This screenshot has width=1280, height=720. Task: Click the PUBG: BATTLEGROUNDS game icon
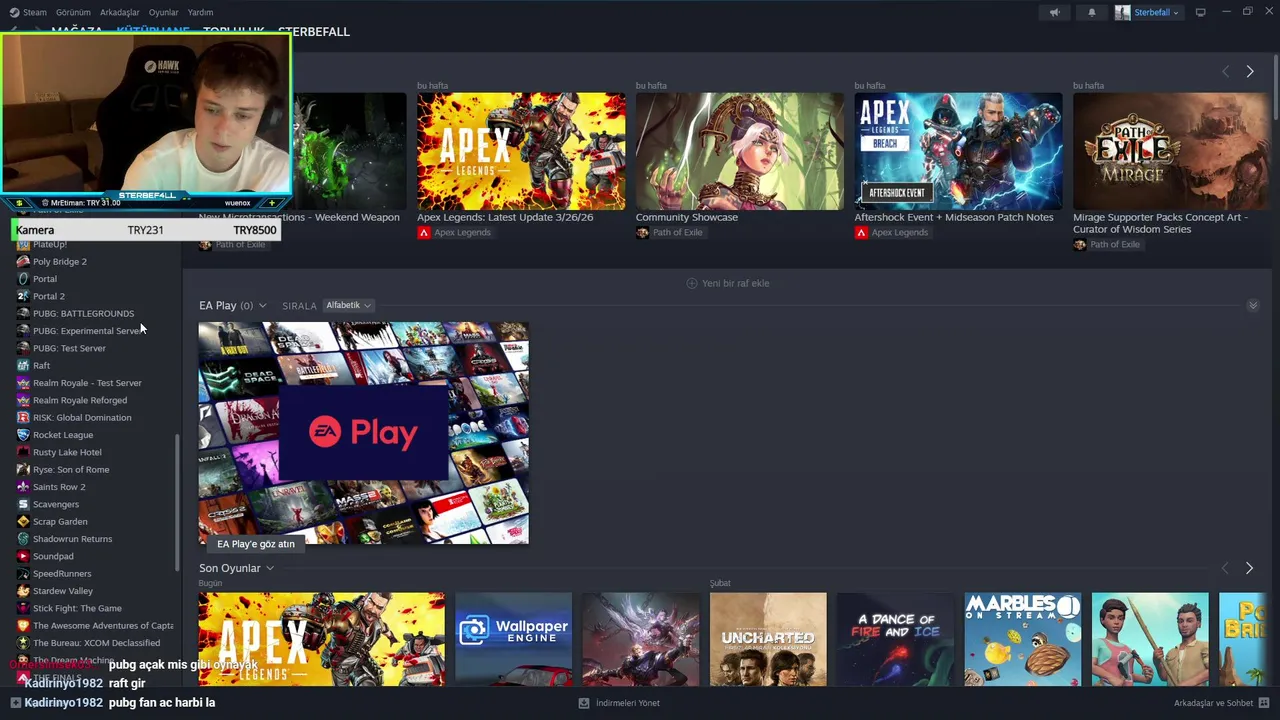23,313
